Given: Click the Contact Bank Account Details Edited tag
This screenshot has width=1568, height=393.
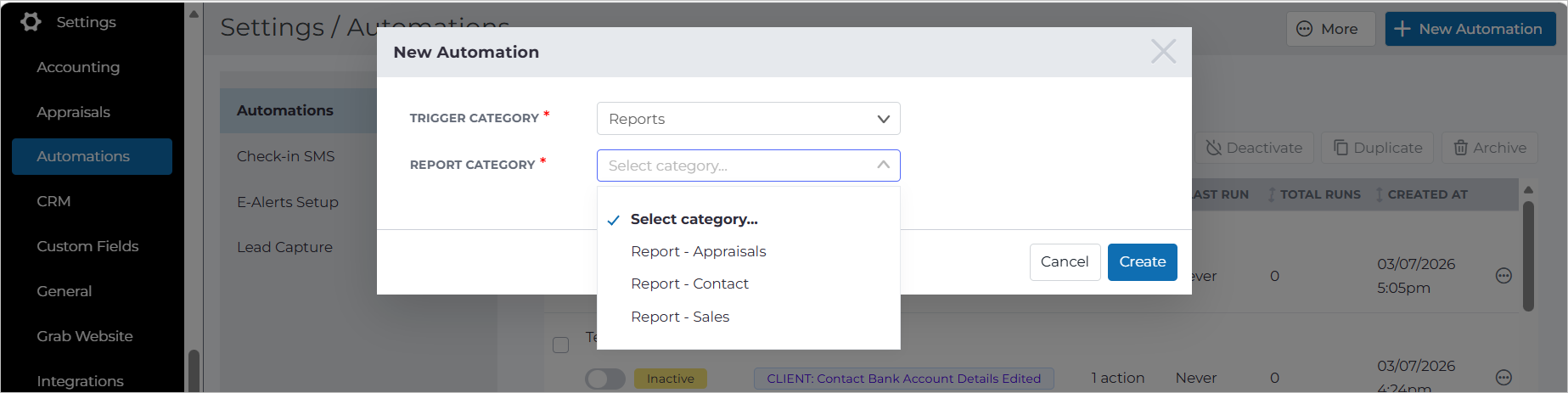Looking at the screenshot, I should tap(903, 379).
